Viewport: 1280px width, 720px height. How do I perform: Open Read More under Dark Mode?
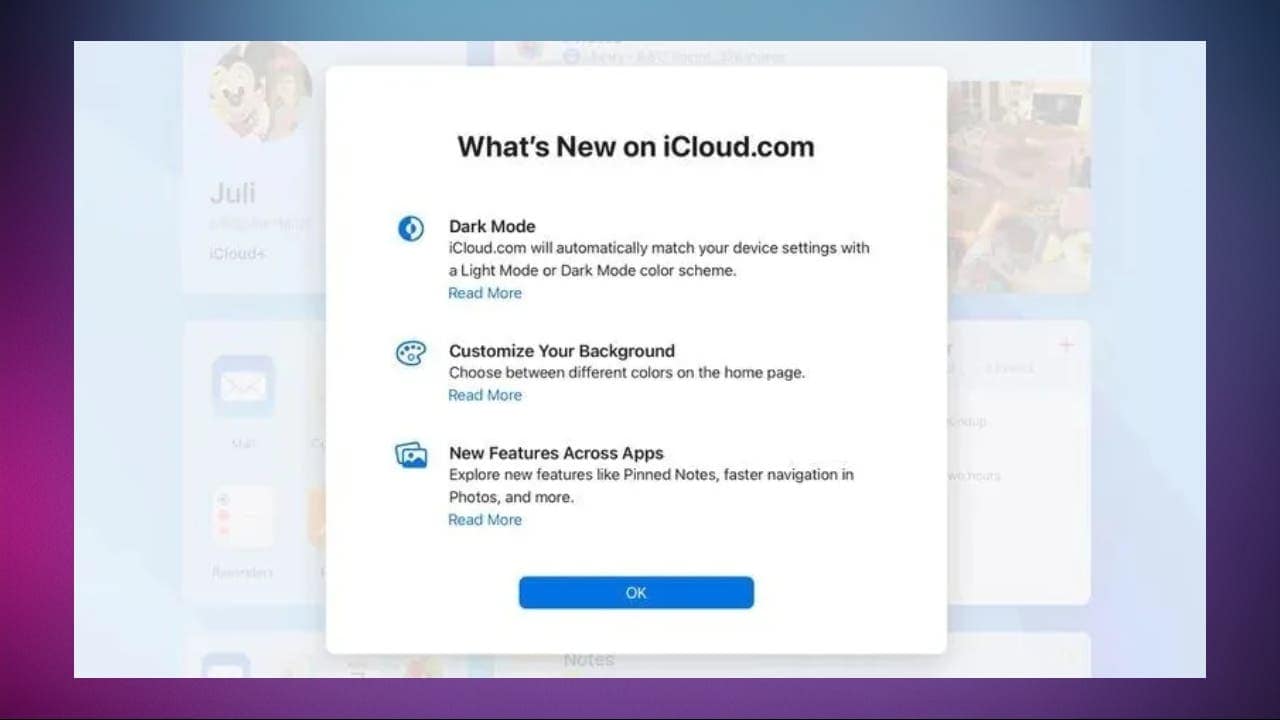click(x=485, y=293)
